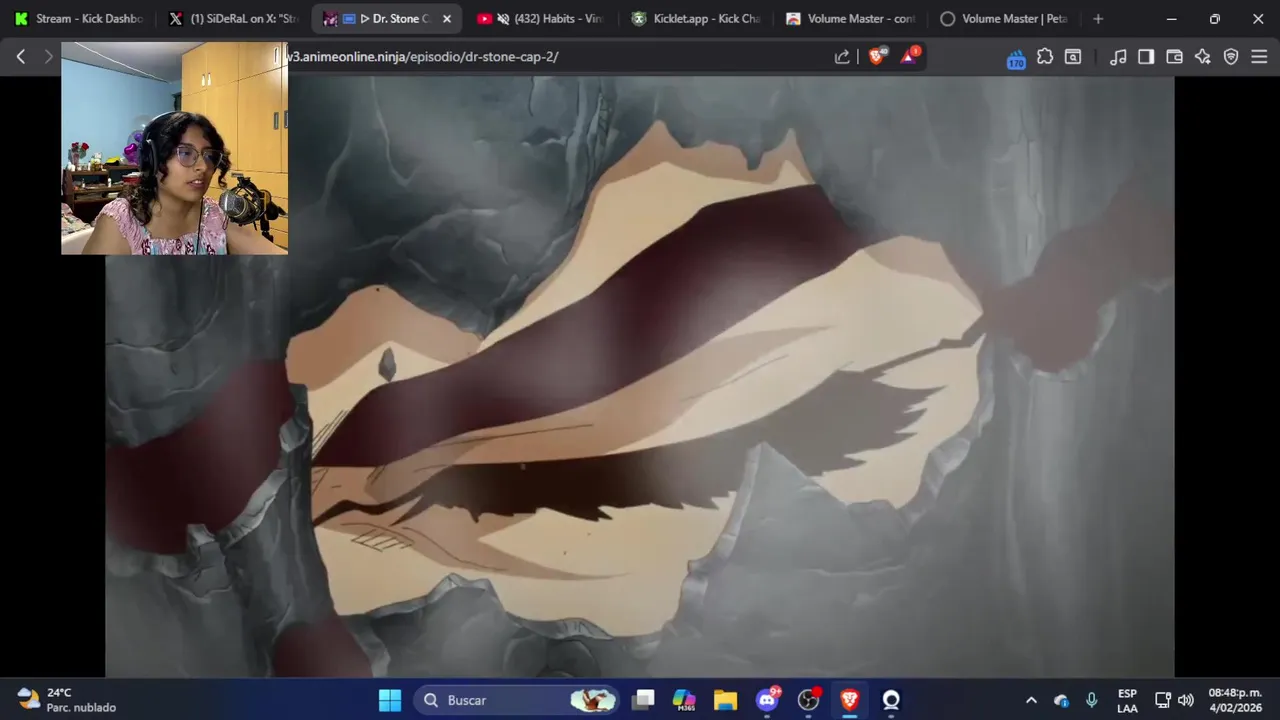Open the network status tray icon
Screen dimensions: 1280x720
(x=1163, y=700)
